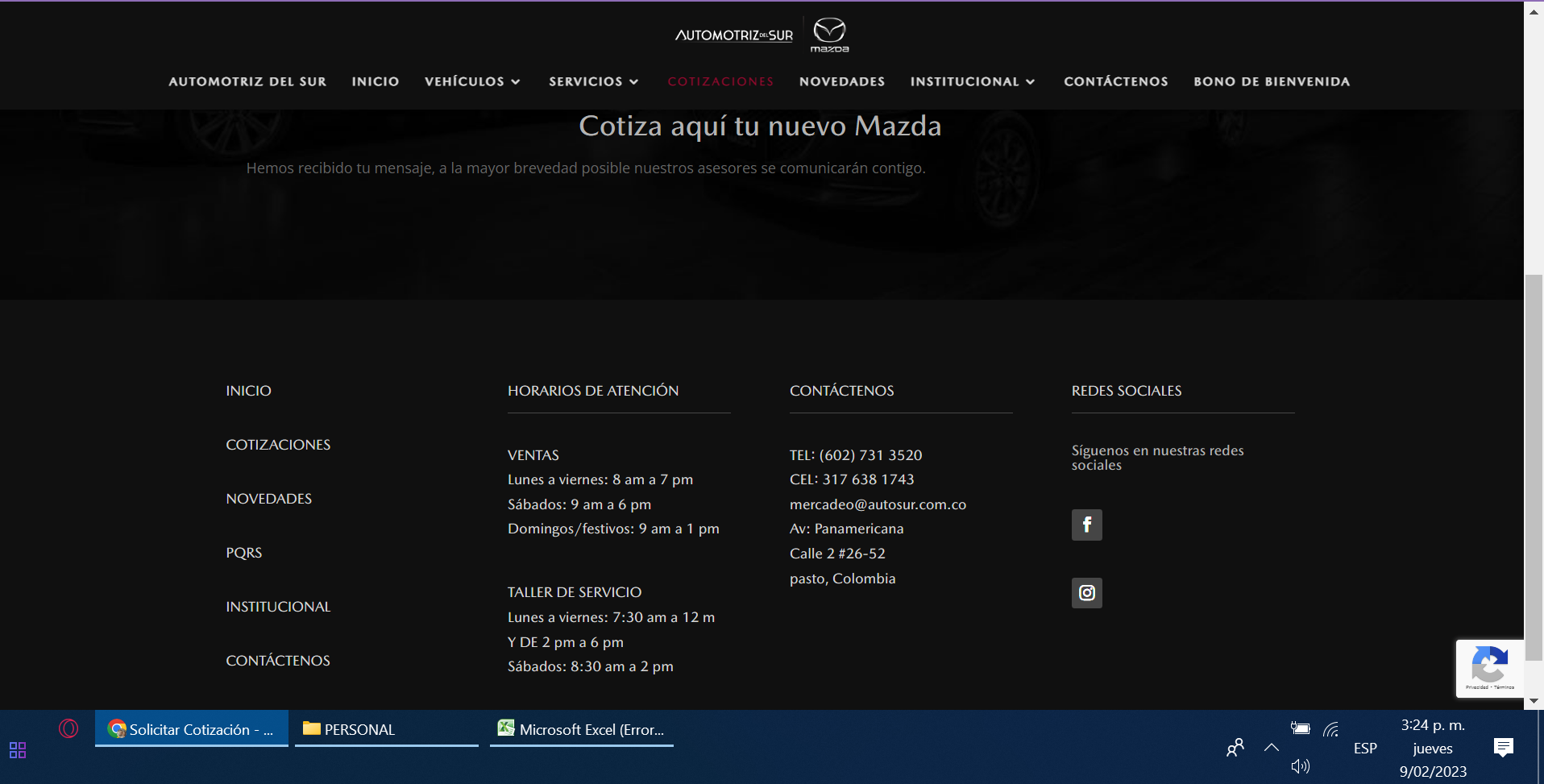Image resolution: width=1544 pixels, height=784 pixels.
Task: Open the notification center icon
Action: point(1503,748)
